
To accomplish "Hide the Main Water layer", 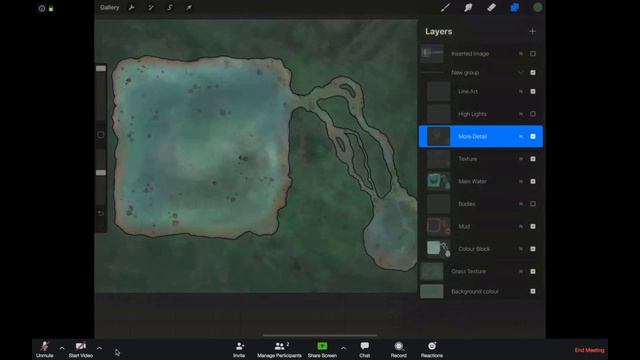I will click(x=533, y=181).
